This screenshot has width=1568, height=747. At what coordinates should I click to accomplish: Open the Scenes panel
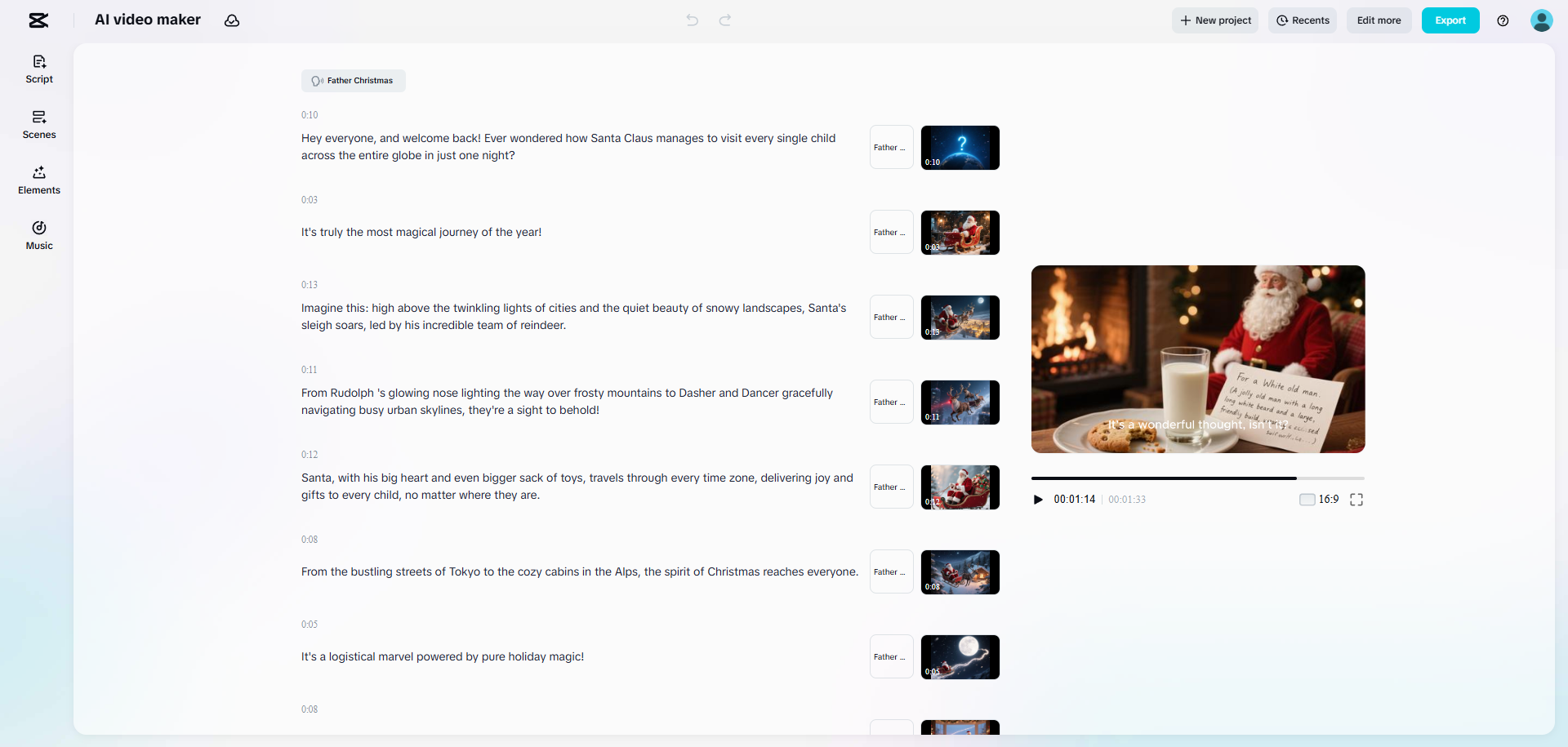coord(39,125)
